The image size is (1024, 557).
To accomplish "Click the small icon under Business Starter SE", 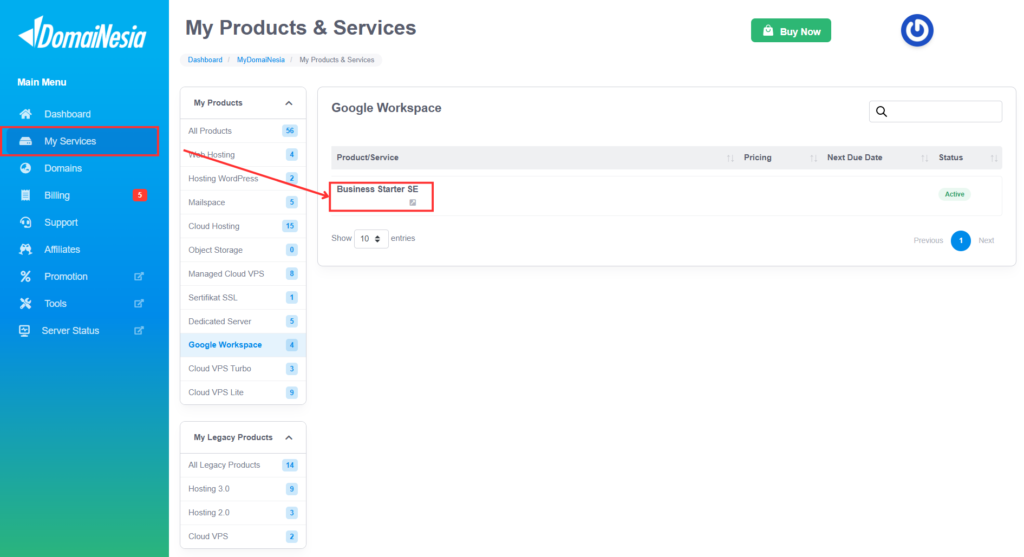I will (x=413, y=202).
